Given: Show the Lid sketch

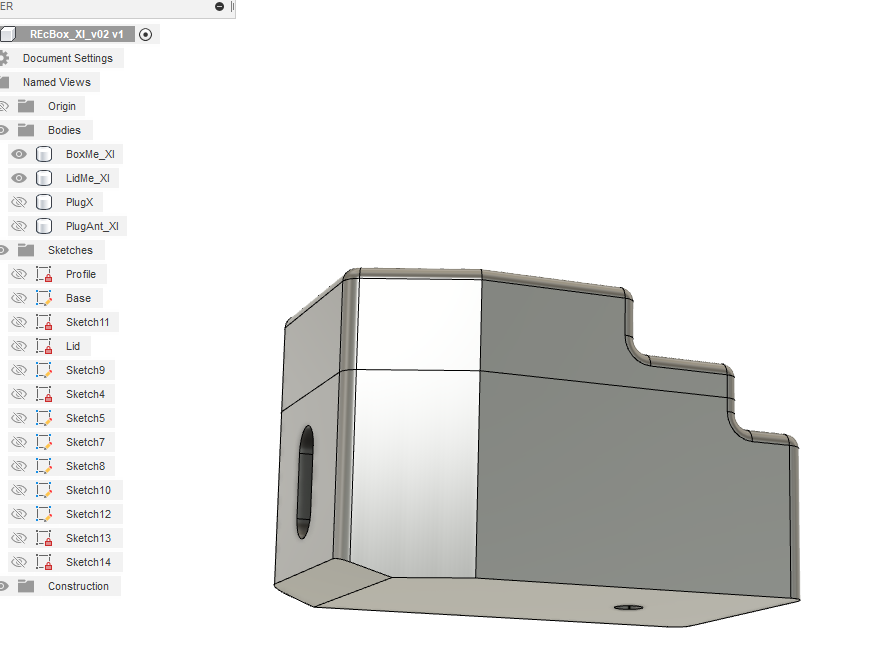Looking at the screenshot, I should pyautogui.click(x=19, y=346).
